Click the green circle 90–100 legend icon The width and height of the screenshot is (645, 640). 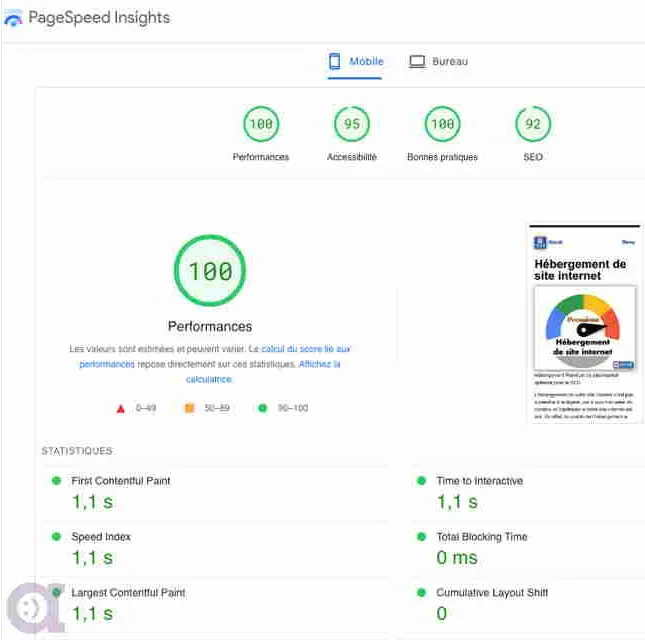click(262, 408)
